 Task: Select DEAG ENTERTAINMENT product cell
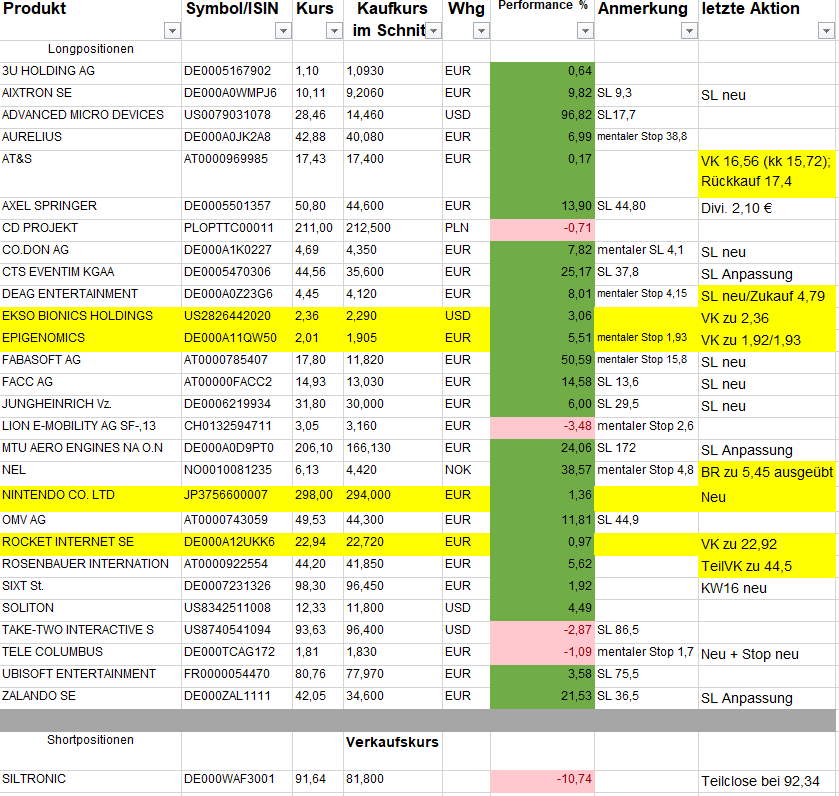(x=90, y=296)
